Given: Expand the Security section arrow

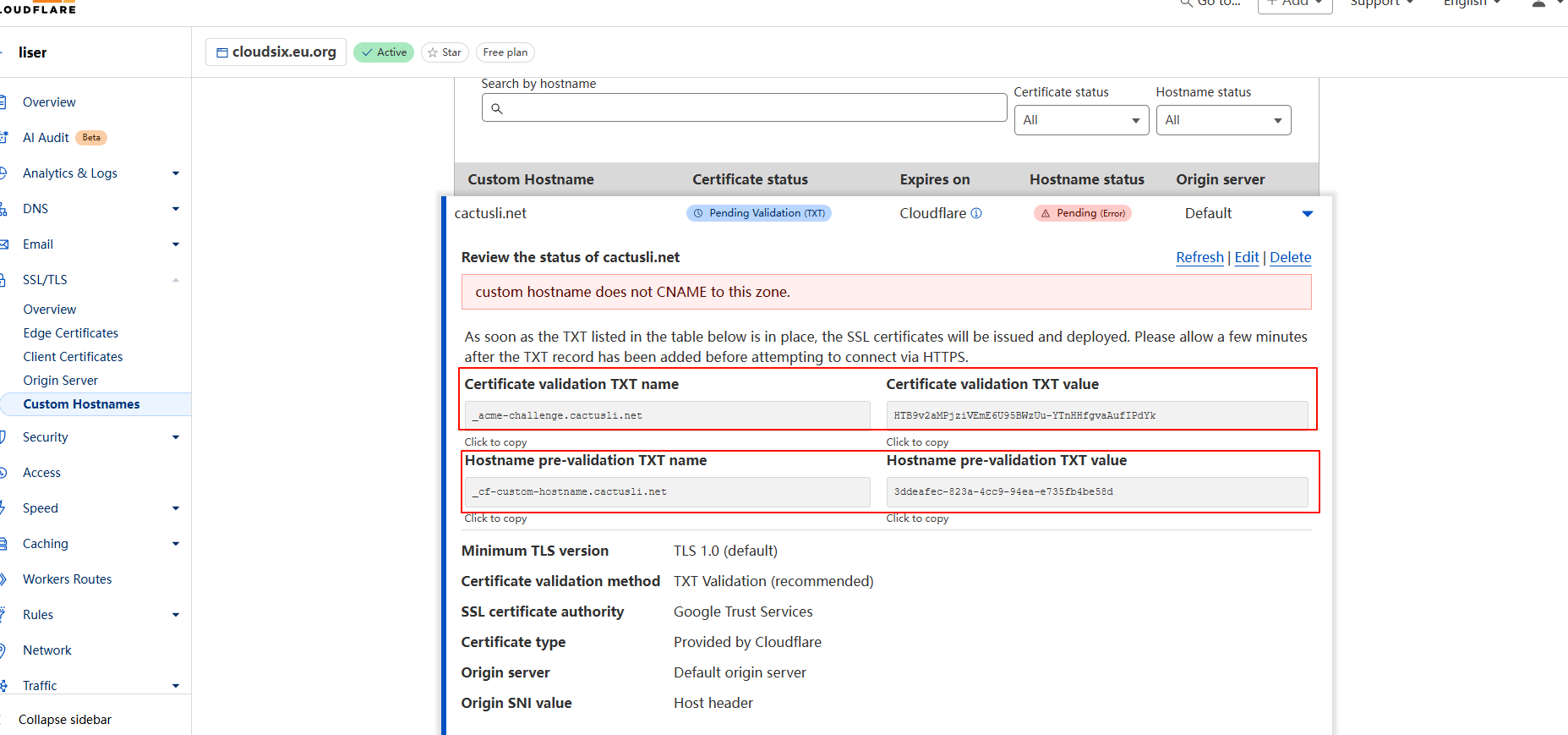Looking at the screenshot, I should click(x=176, y=437).
